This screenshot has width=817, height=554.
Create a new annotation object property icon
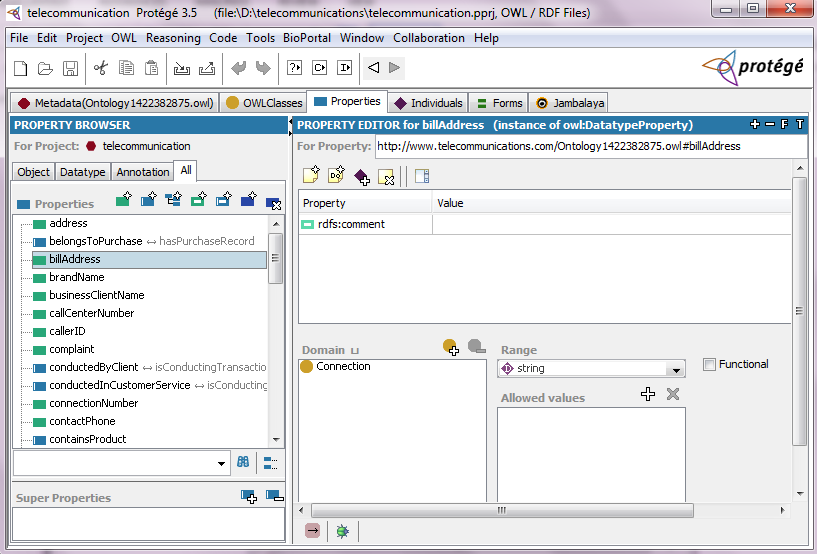[224, 200]
